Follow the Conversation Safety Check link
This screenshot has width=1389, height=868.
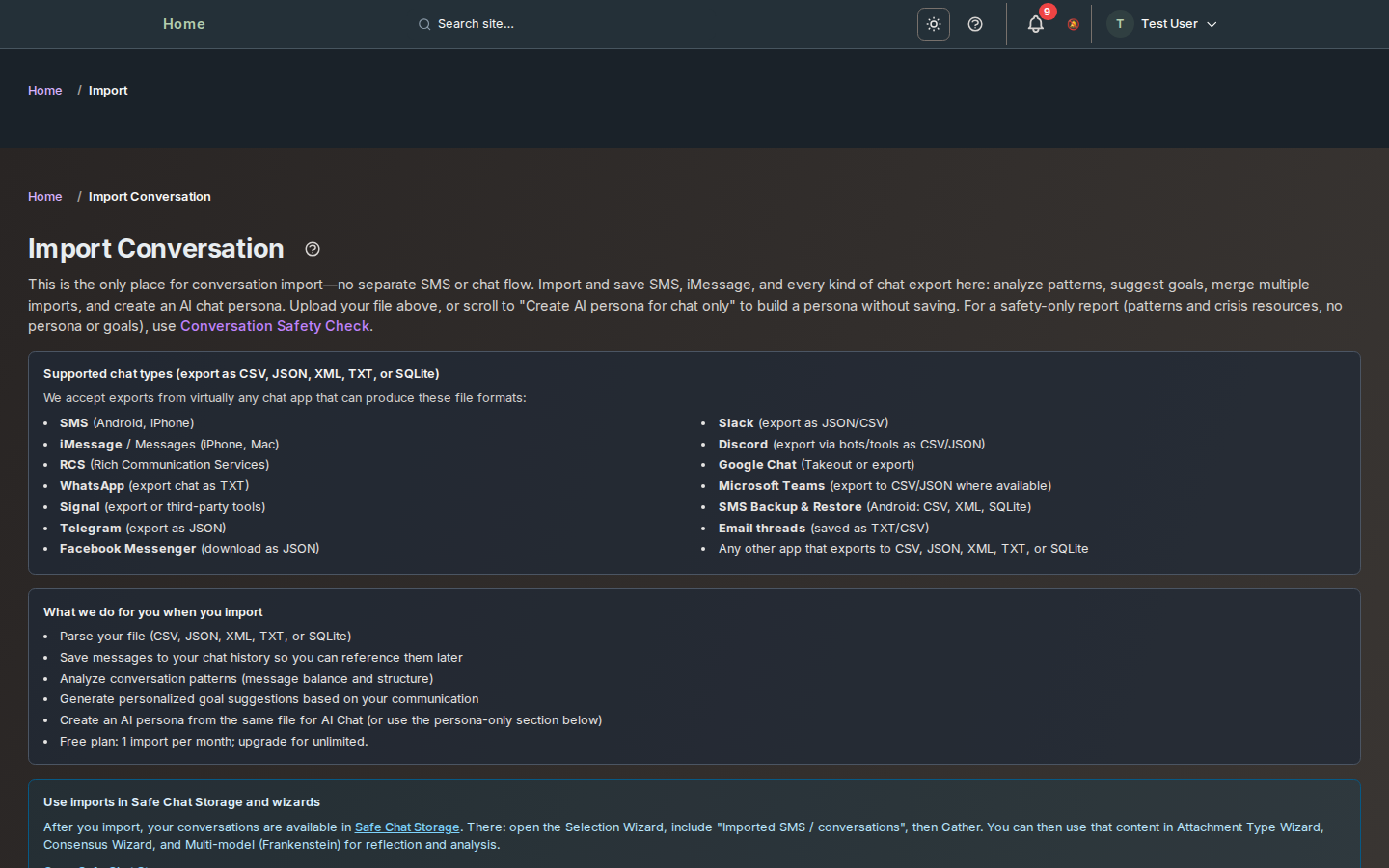point(275,326)
